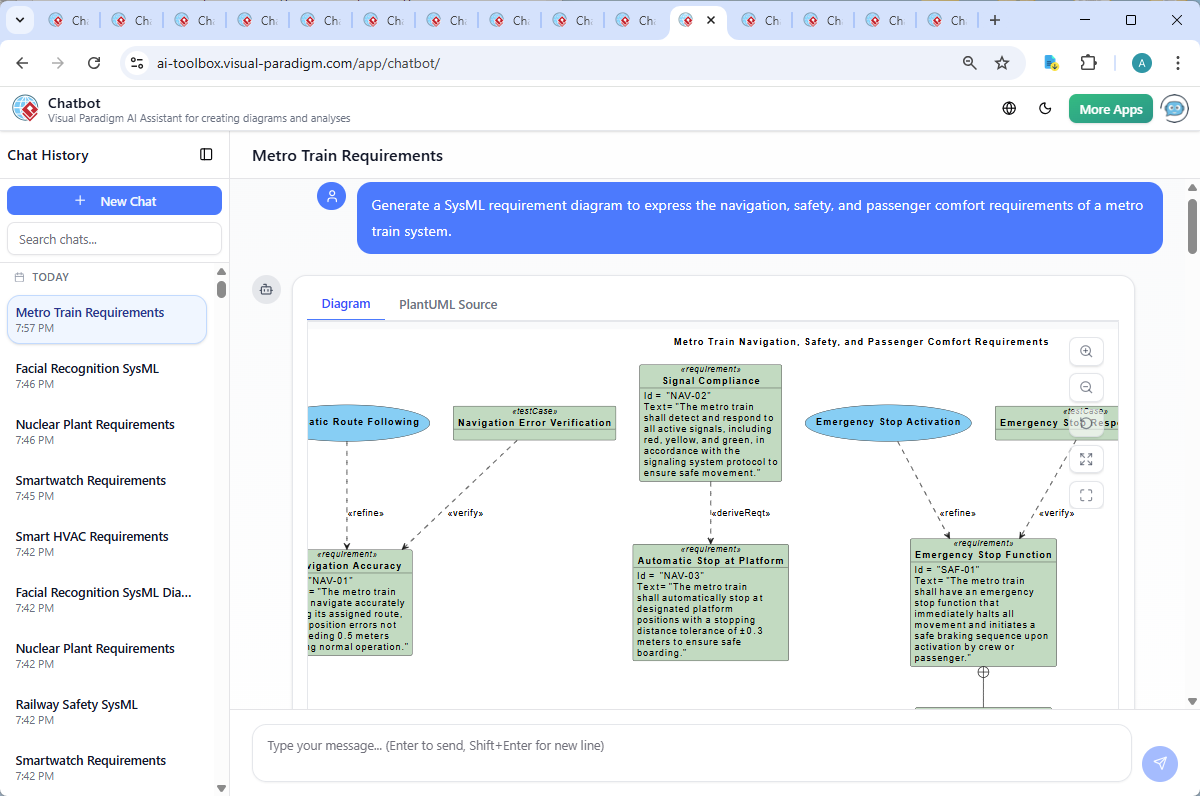Fit diagram to view with the arrows icon
The image size is (1200, 796).
coord(1086,459)
